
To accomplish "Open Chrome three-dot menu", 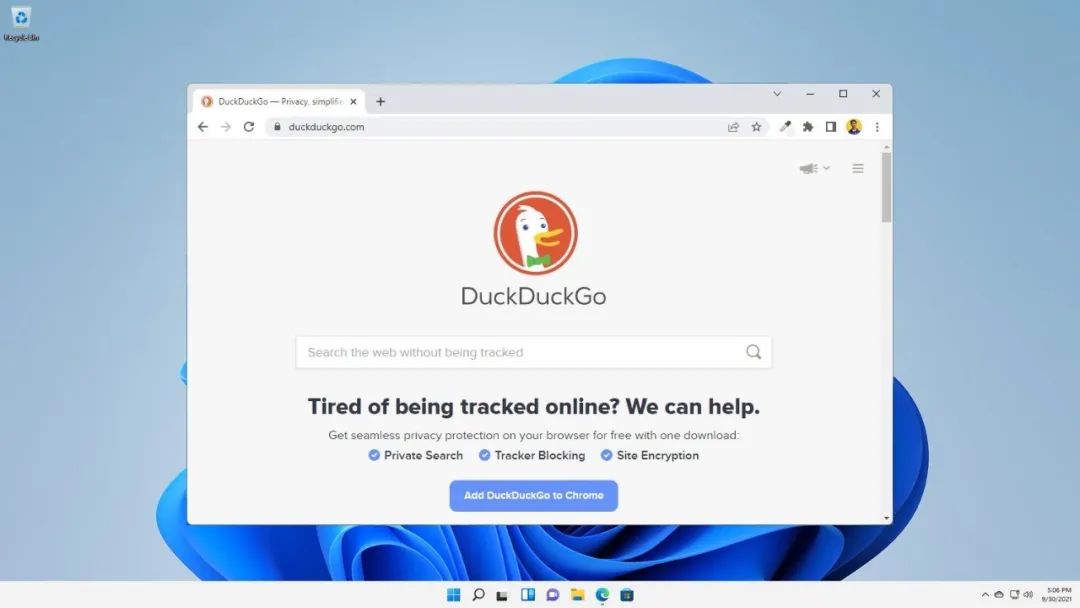I will point(877,127).
